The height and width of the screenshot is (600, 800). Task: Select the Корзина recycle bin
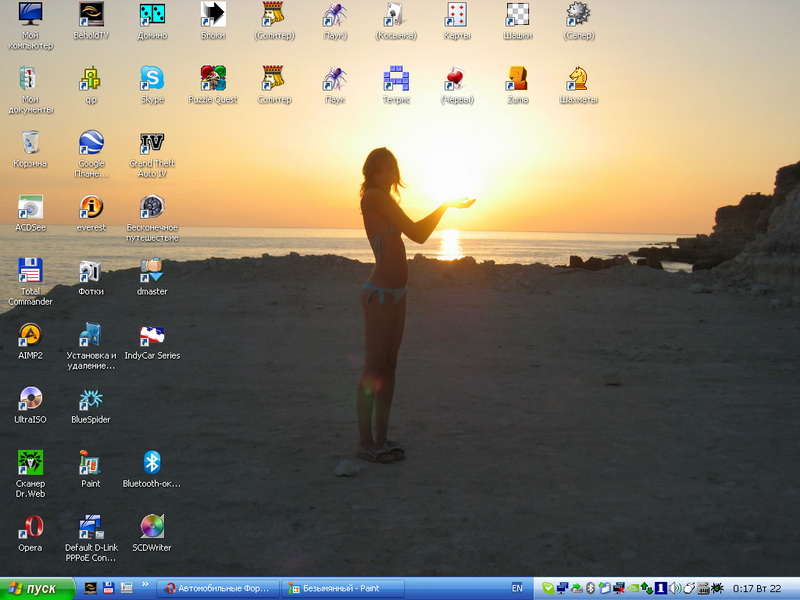pyautogui.click(x=30, y=143)
